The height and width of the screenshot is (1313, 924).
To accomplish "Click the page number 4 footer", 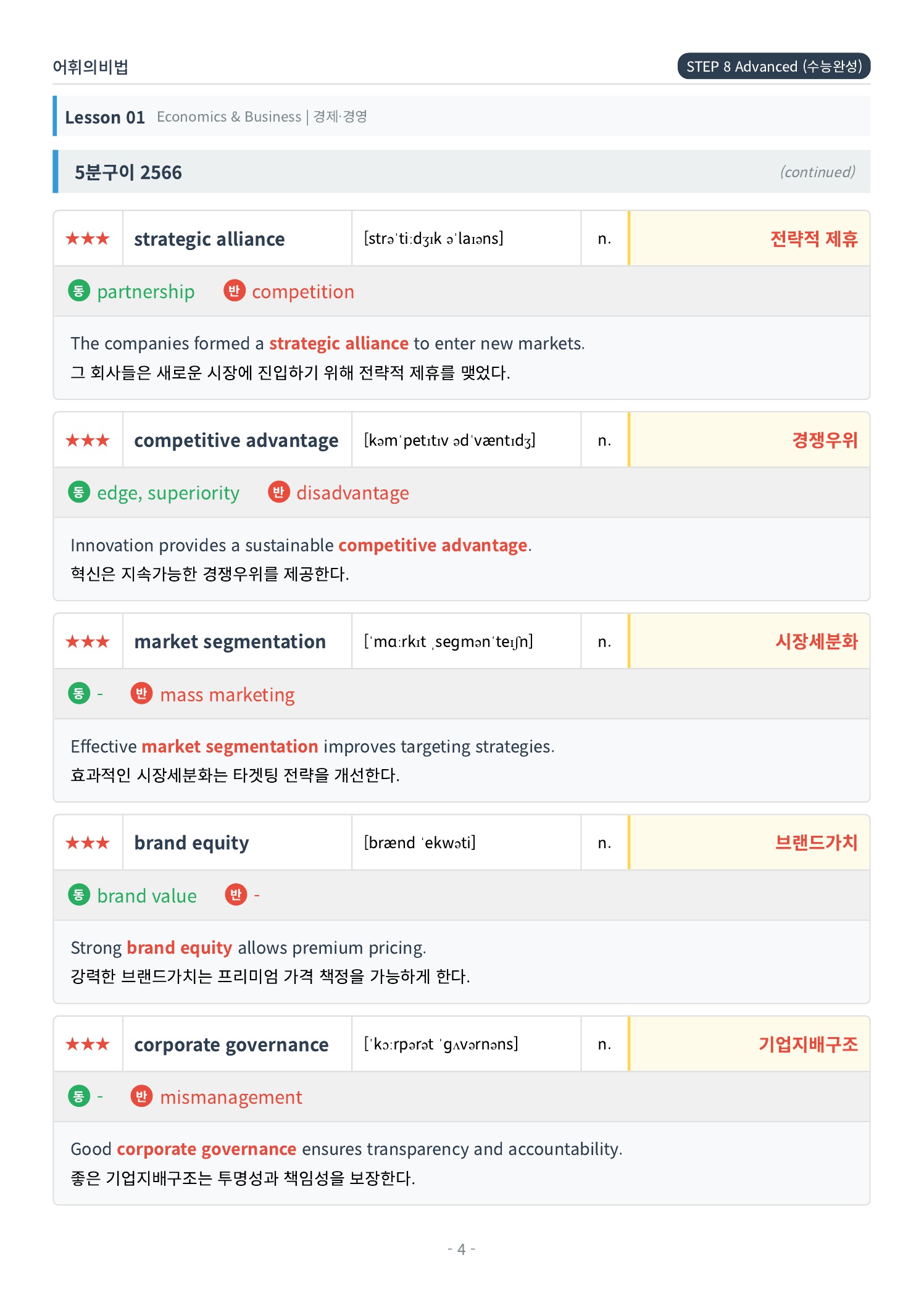I will (x=461, y=1249).
